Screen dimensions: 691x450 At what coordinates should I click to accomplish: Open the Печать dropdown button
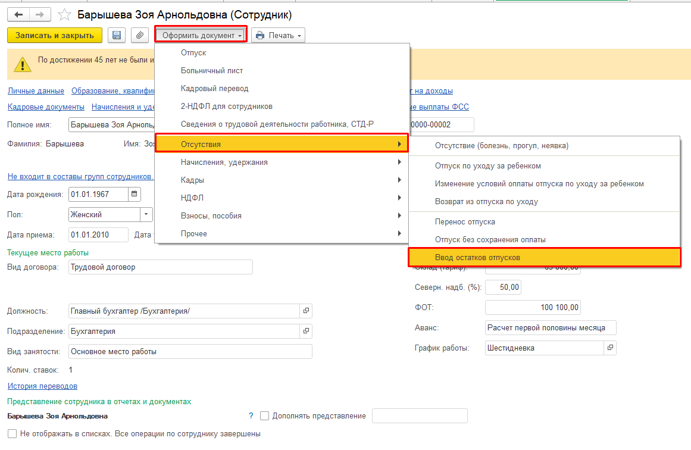278,35
